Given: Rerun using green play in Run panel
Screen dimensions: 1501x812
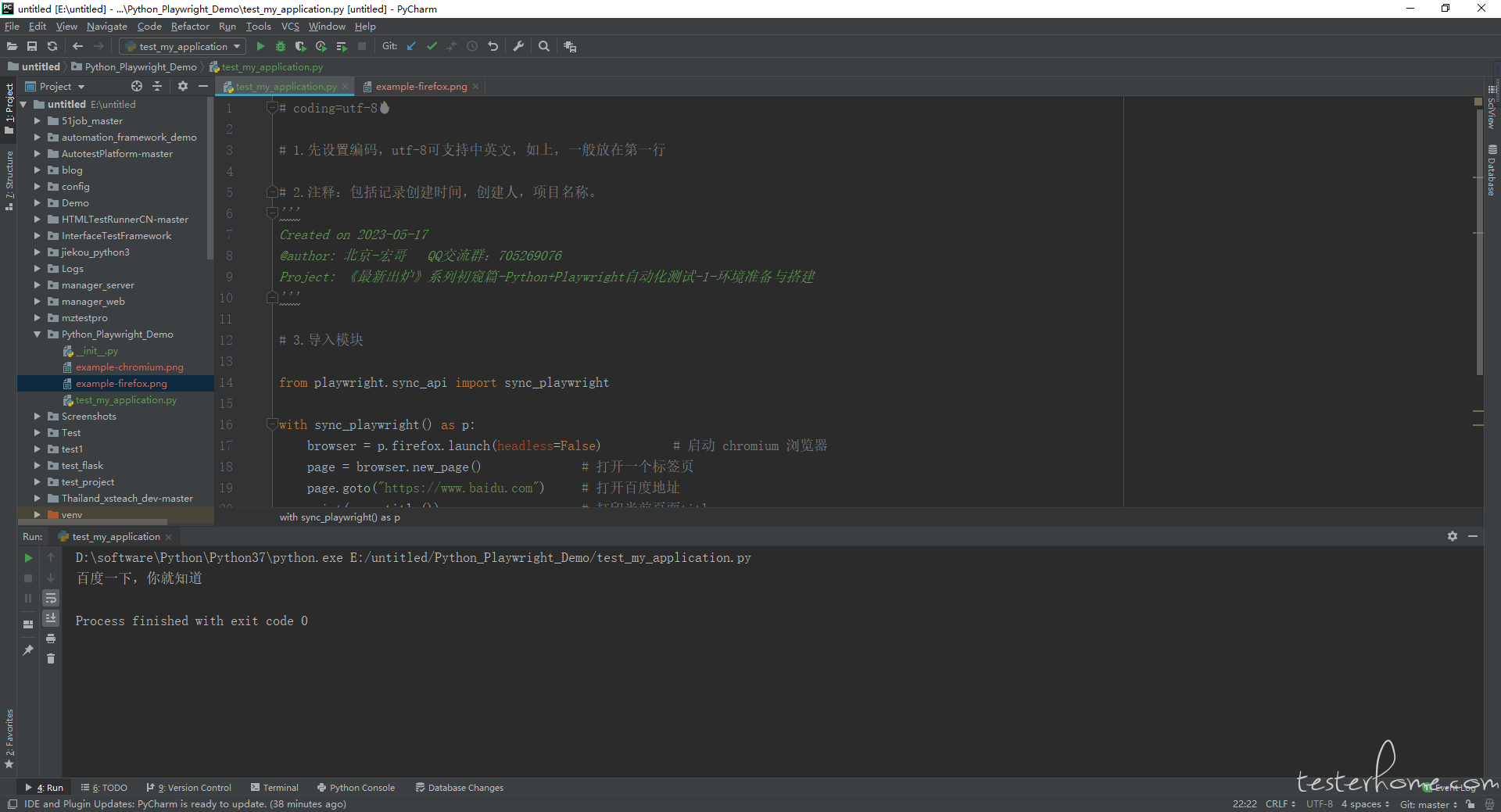Looking at the screenshot, I should point(28,558).
